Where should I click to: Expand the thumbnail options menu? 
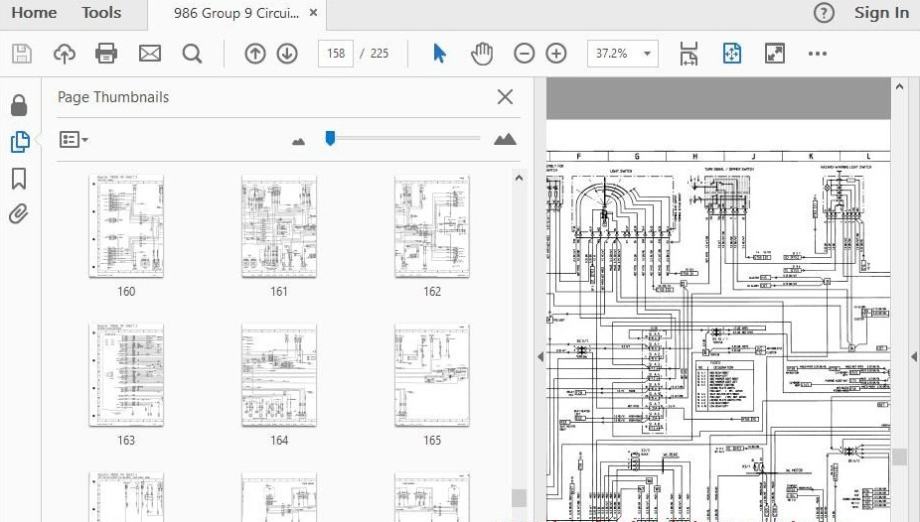click(x=74, y=140)
